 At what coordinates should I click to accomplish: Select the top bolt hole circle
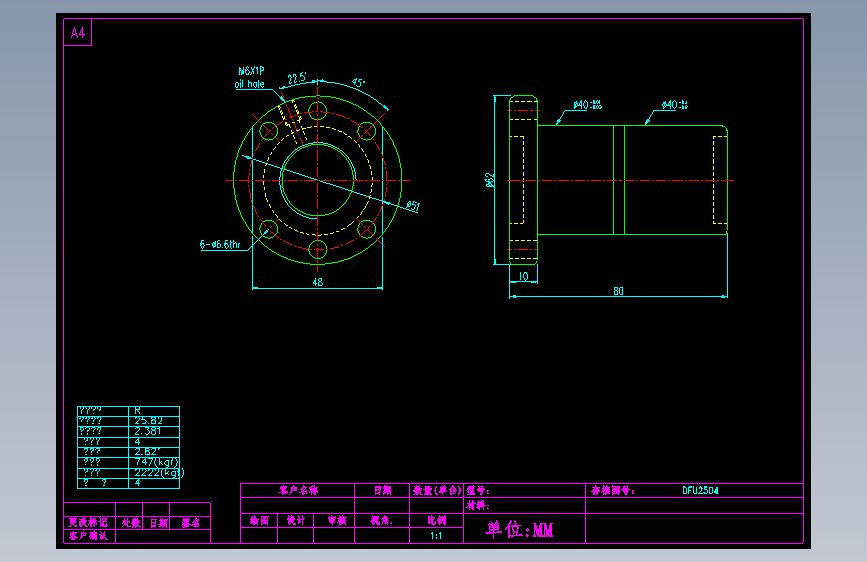click(318, 111)
